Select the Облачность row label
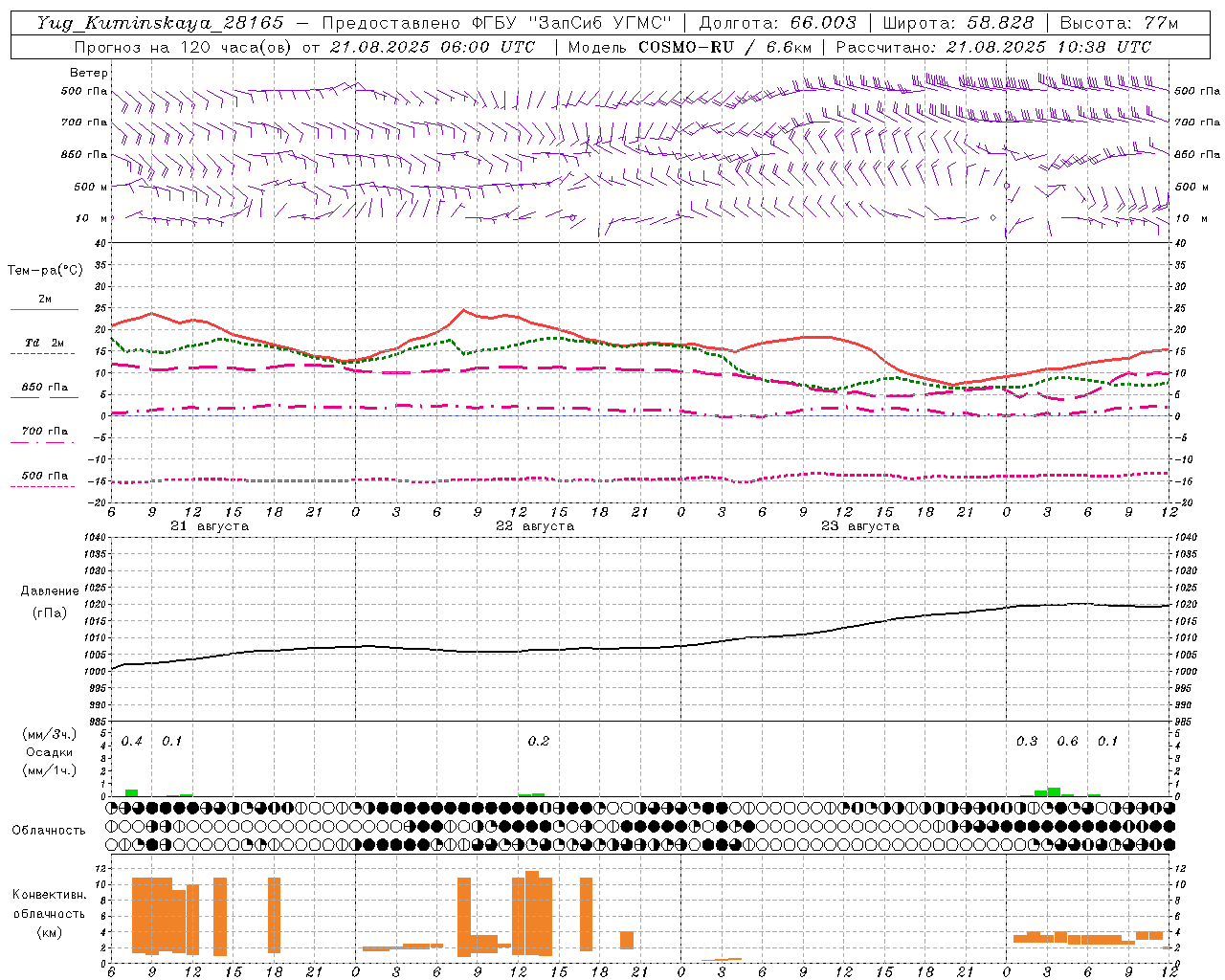The image size is (1225, 980). tap(49, 831)
